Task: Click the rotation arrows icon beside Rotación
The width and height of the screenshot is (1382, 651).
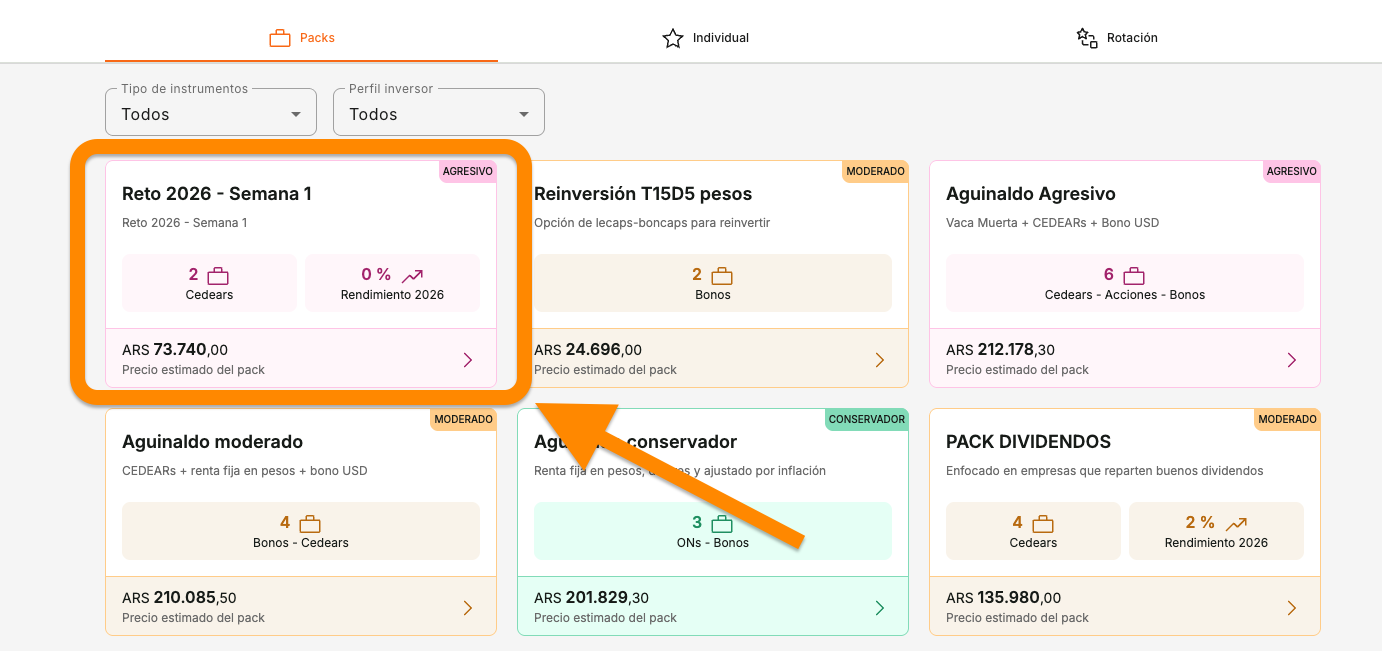Action: click(1086, 37)
